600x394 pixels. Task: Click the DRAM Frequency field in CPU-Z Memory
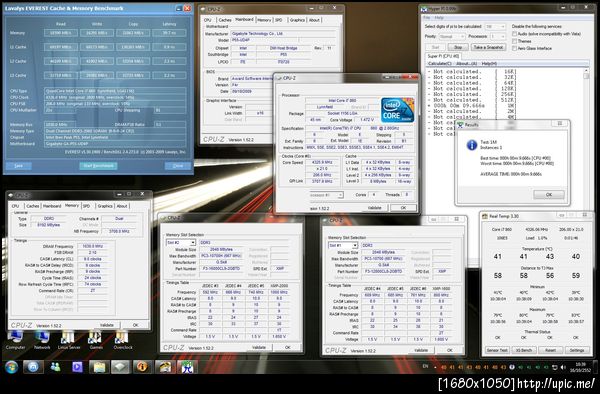pos(93,246)
